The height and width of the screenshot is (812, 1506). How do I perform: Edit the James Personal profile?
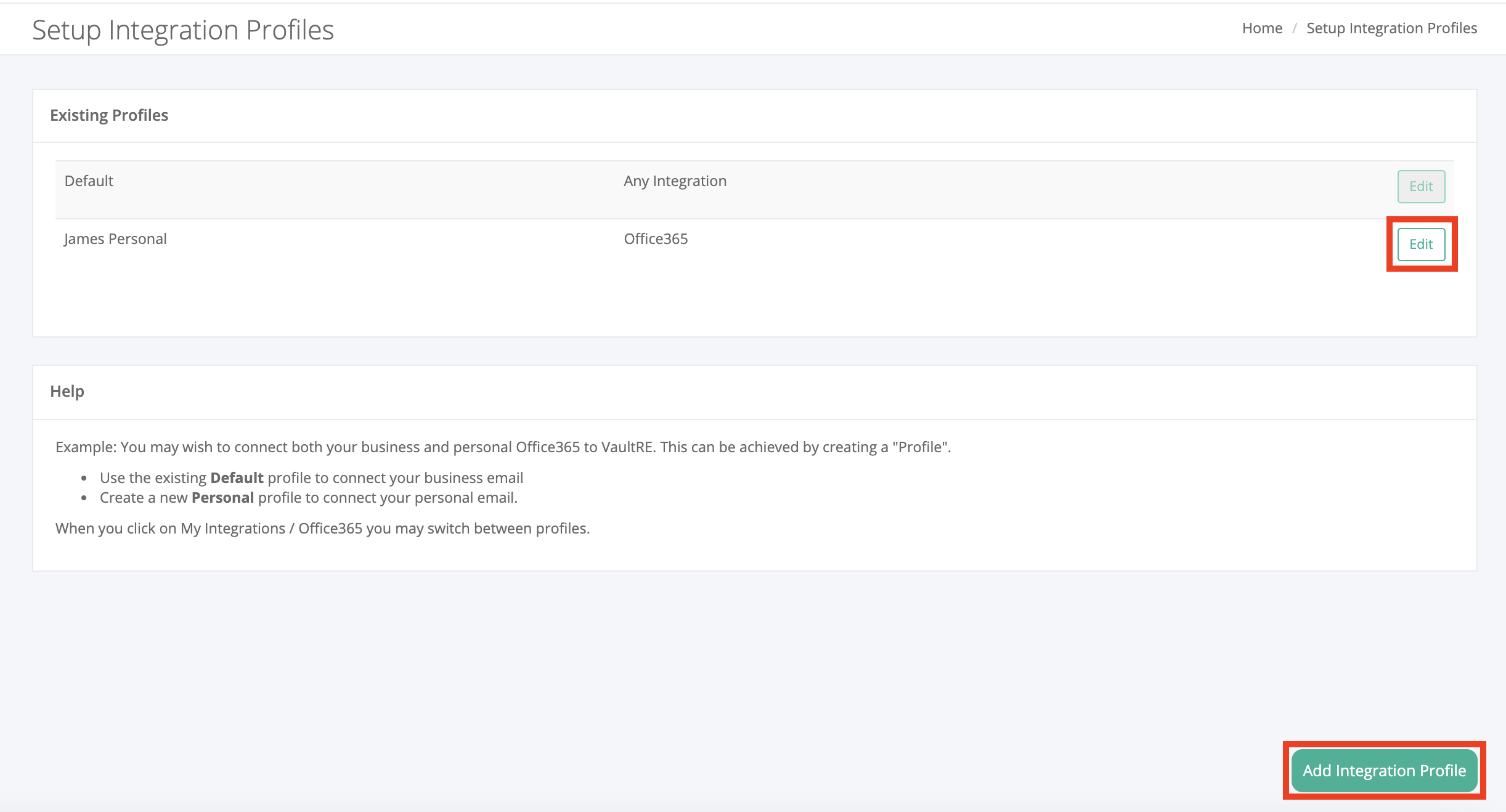coord(1421,244)
